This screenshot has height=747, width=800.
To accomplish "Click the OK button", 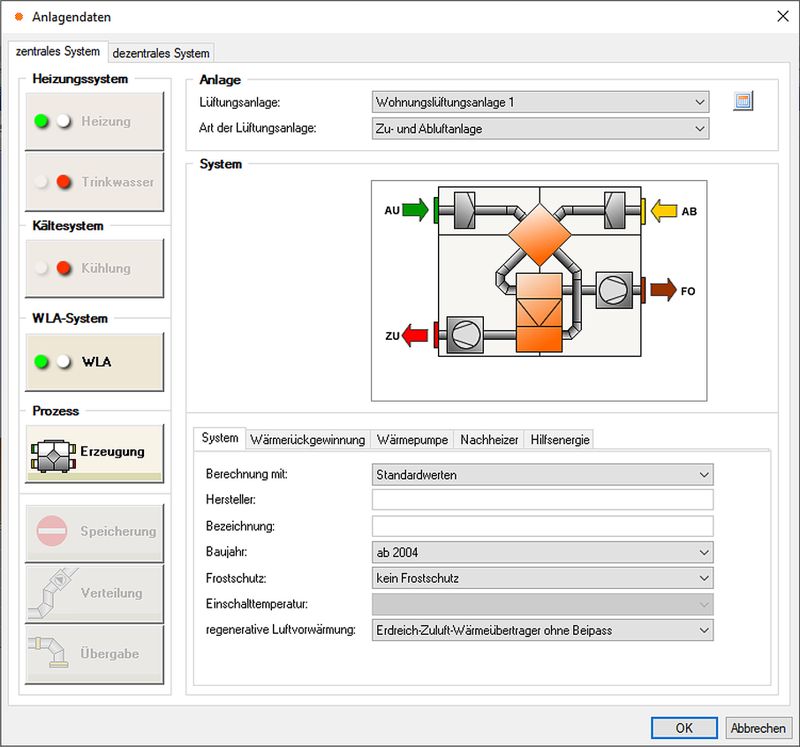I will click(x=684, y=728).
